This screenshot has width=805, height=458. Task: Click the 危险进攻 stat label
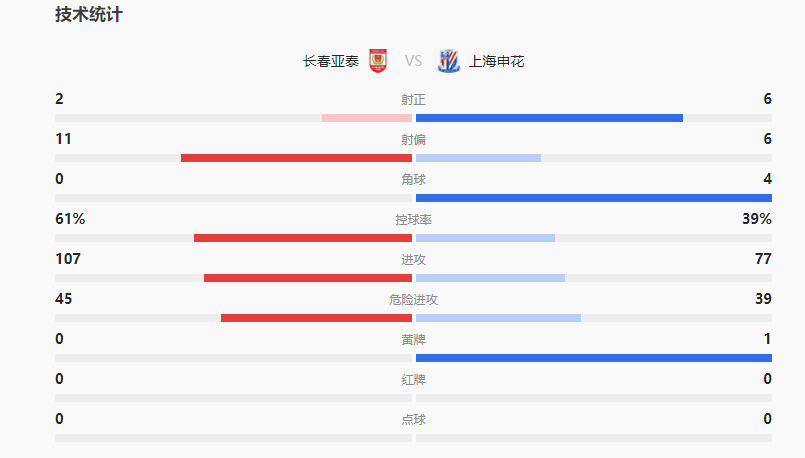click(x=413, y=299)
